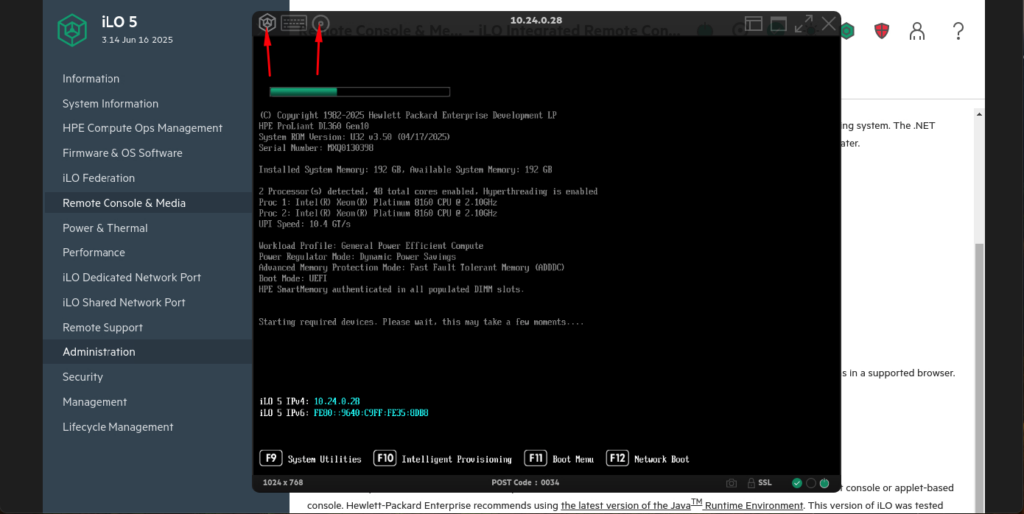Go to Firmware & OS Software
The width and height of the screenshot is (1024, 514).
click(x=122, y=153)
